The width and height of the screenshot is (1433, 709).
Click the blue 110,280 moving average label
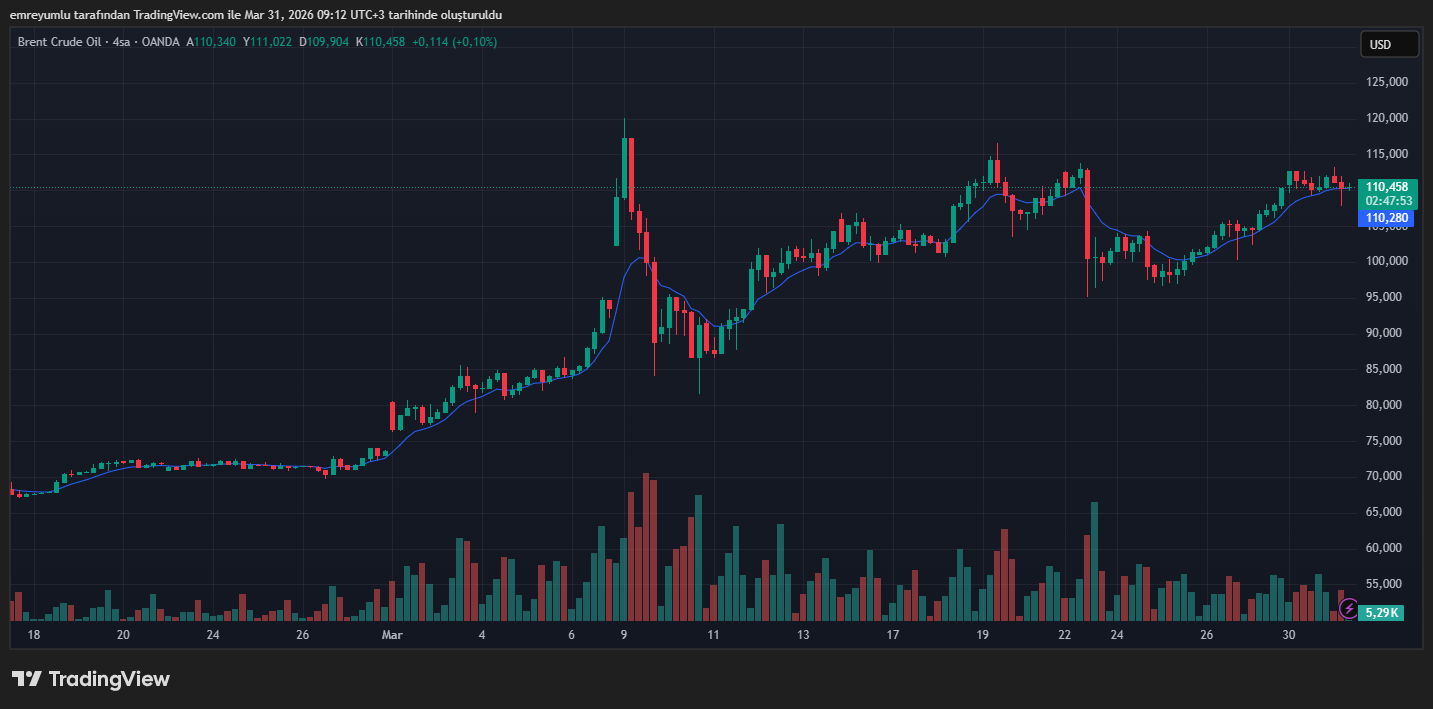1386,218
